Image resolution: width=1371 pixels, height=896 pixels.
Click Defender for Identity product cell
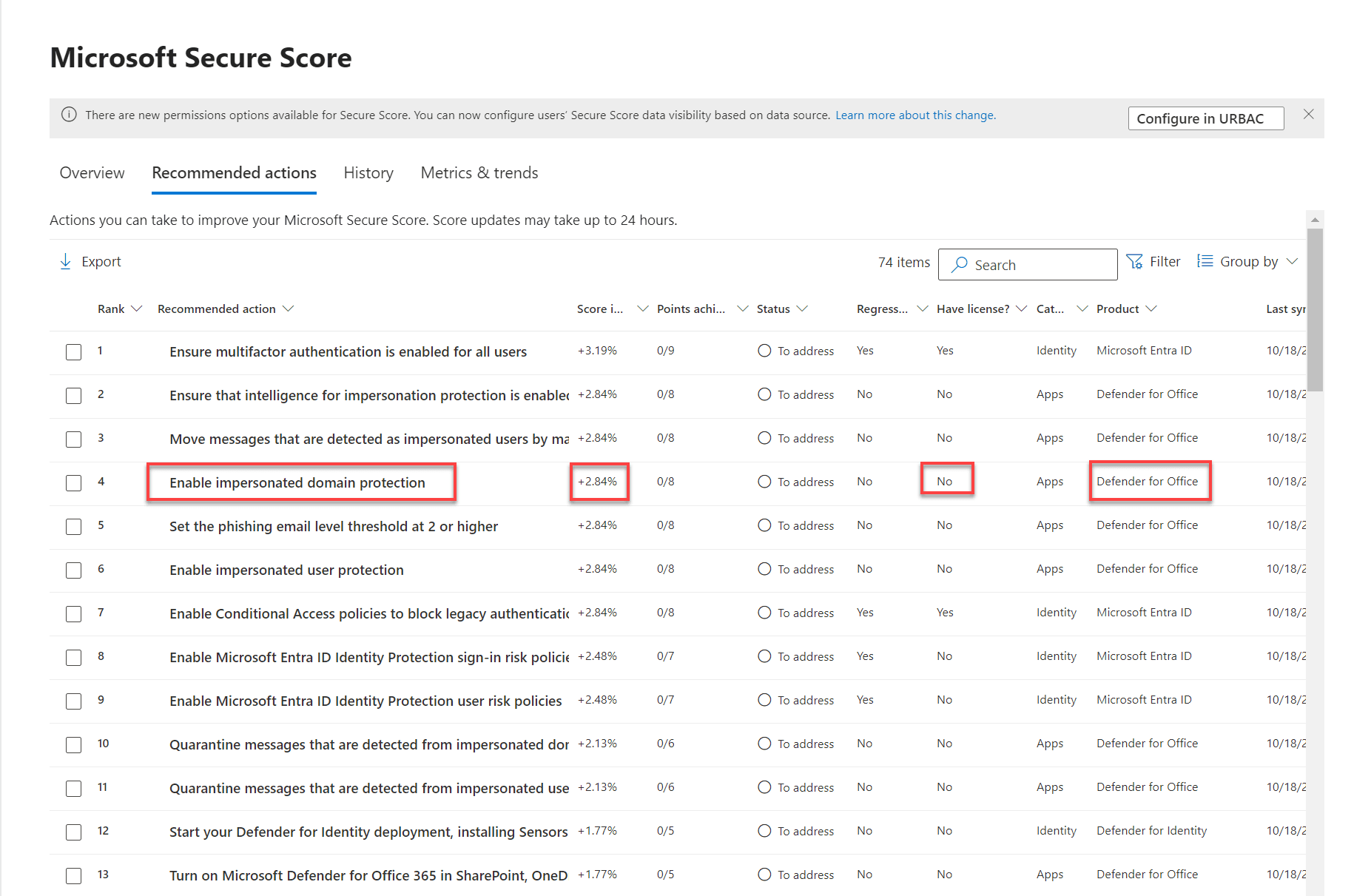point(1151,831)
